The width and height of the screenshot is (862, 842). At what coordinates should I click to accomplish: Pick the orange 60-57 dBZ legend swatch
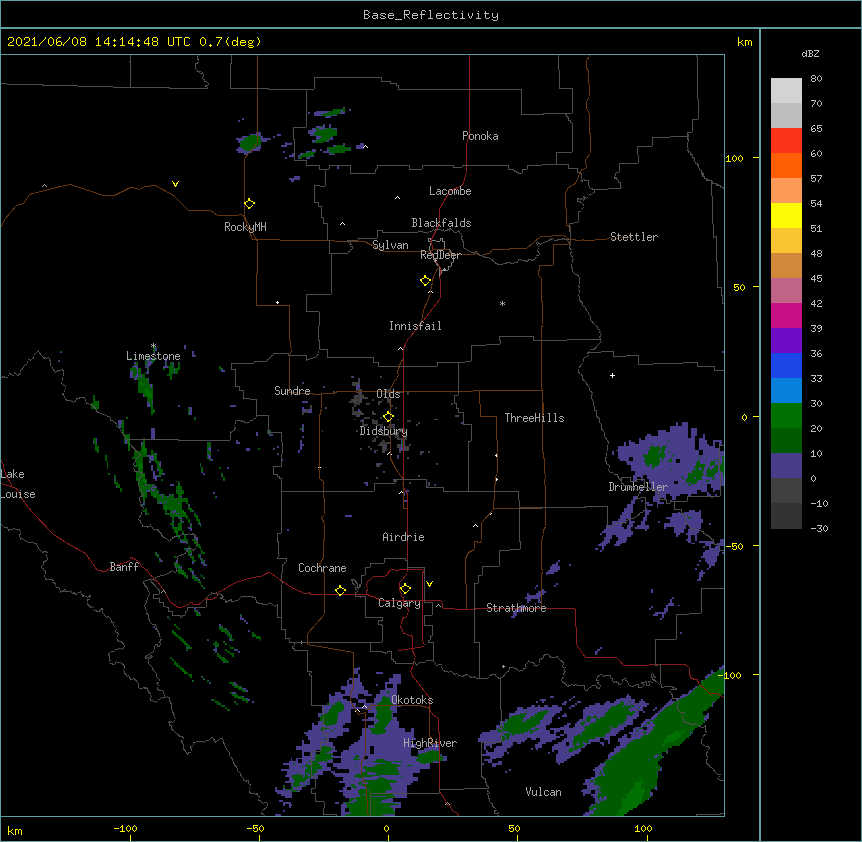[786, 165]
